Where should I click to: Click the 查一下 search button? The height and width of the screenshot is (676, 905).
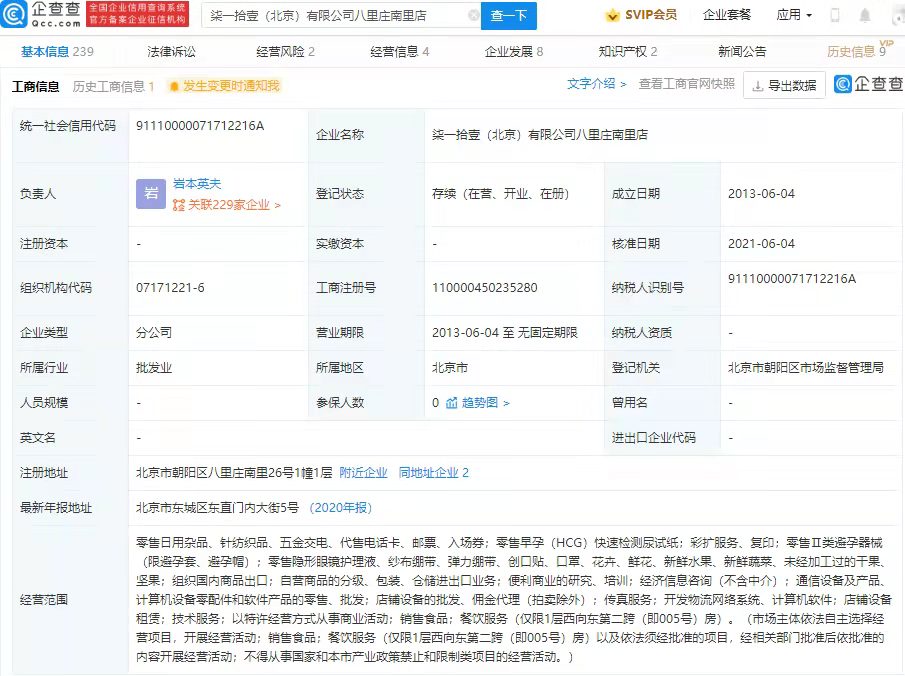(x=509, y=16)
